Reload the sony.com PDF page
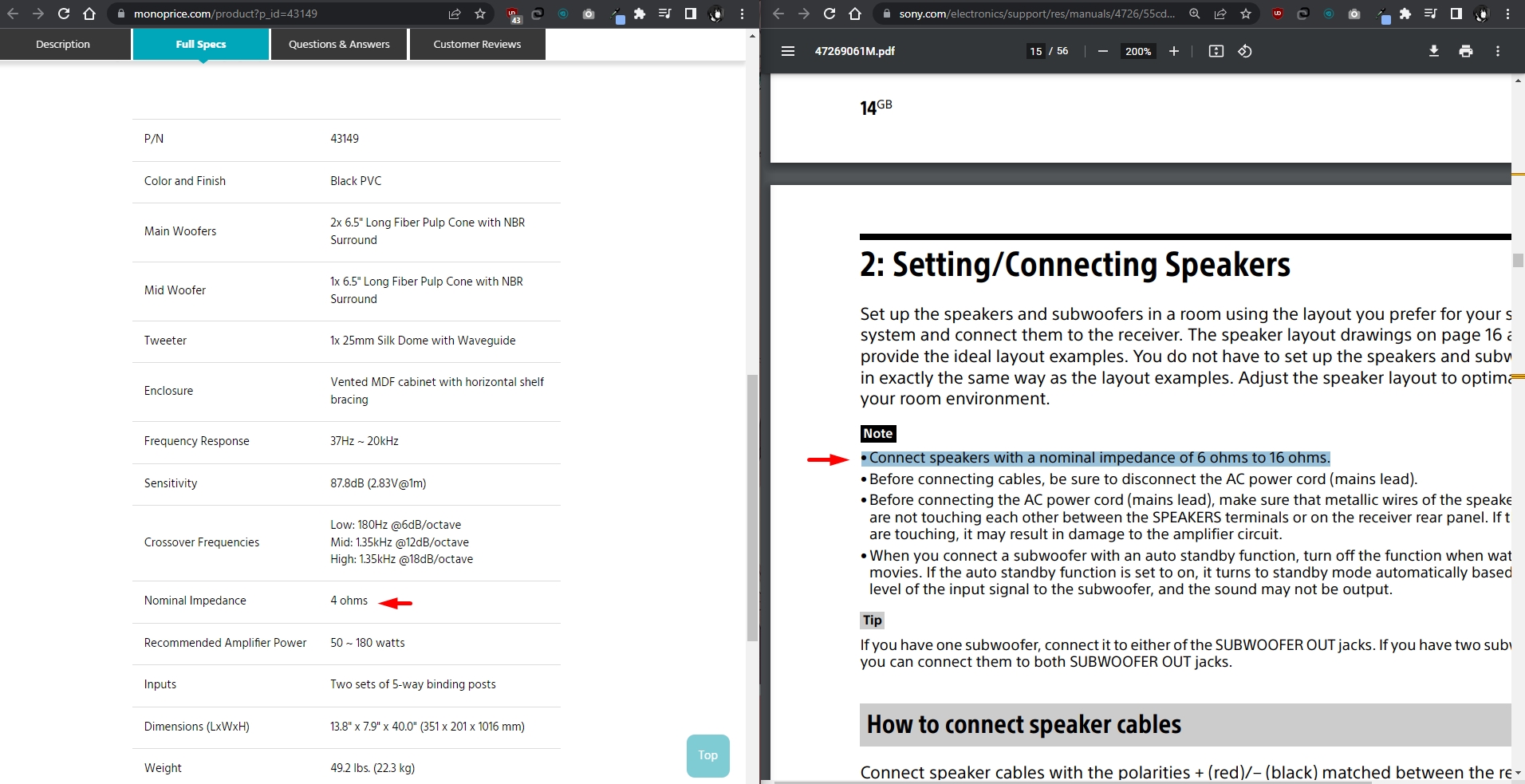 (829, 14)
